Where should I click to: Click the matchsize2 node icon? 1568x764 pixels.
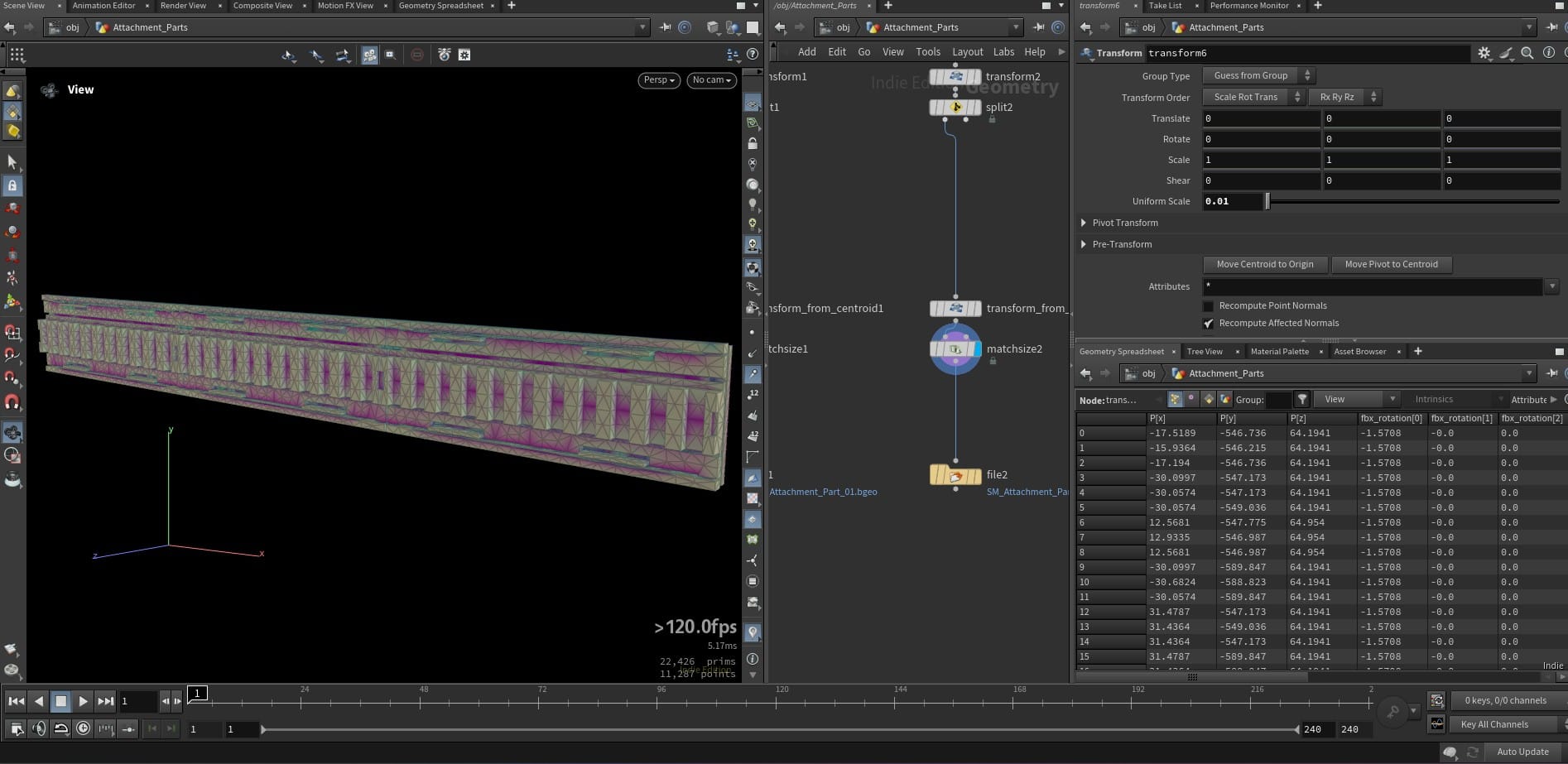click(x=955, y=349)
